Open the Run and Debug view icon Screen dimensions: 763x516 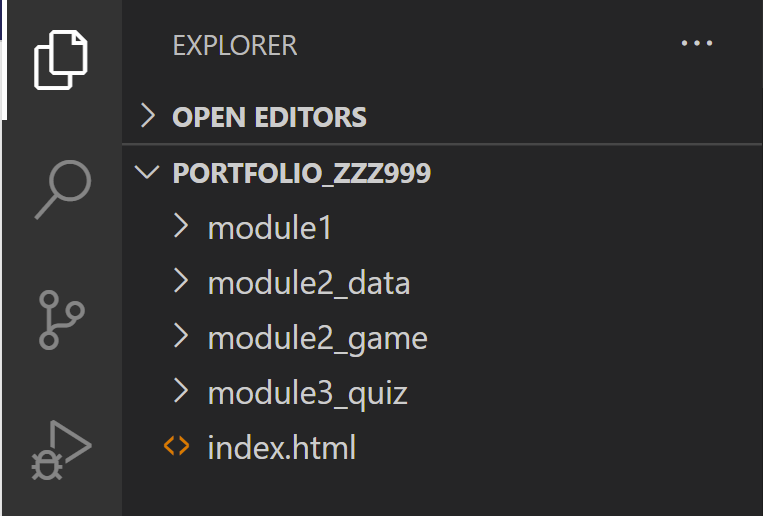point(61,450)
